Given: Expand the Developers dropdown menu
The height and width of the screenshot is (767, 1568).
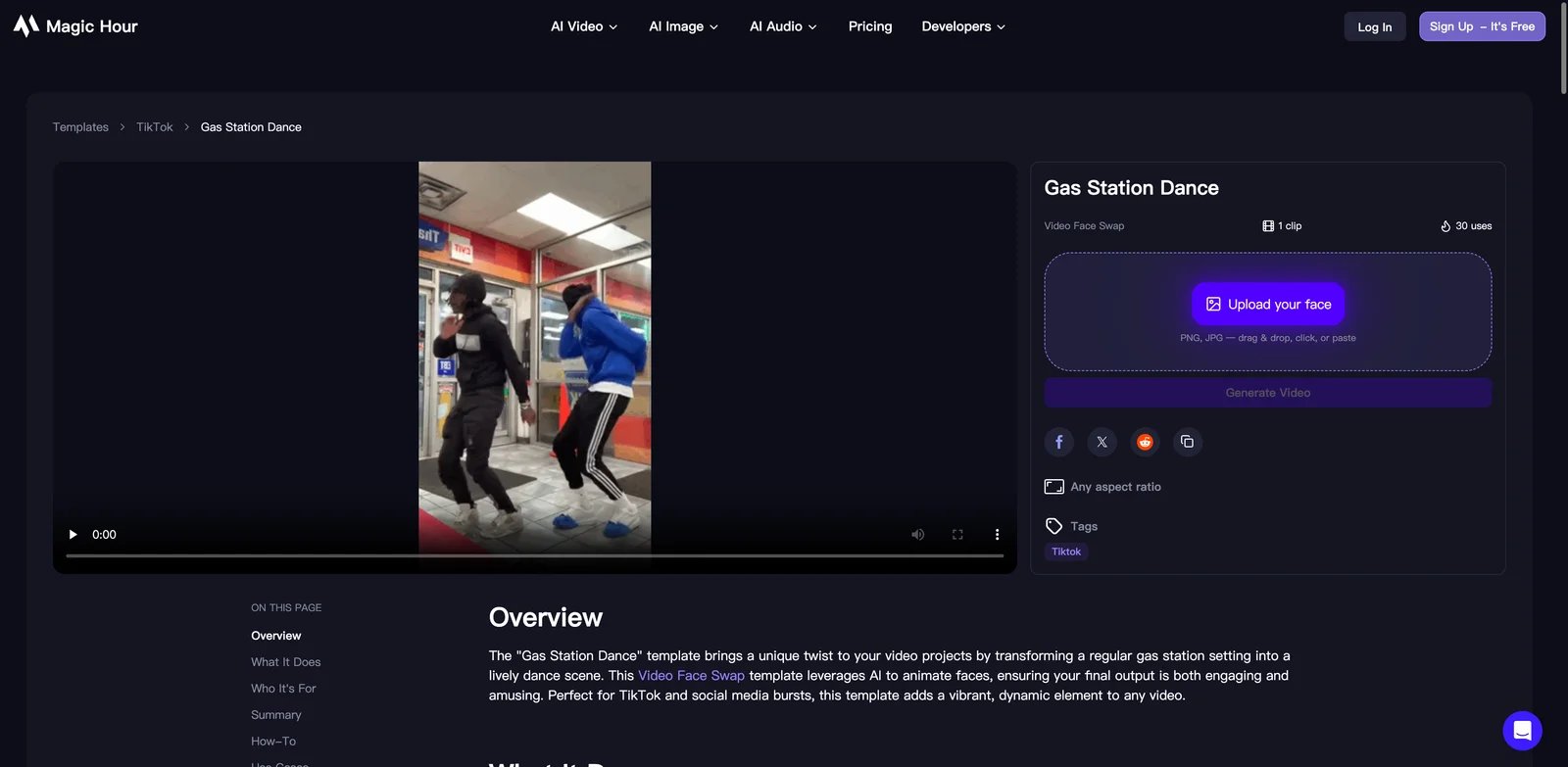Looking at the screenshot, I should [x=963, y=26].
